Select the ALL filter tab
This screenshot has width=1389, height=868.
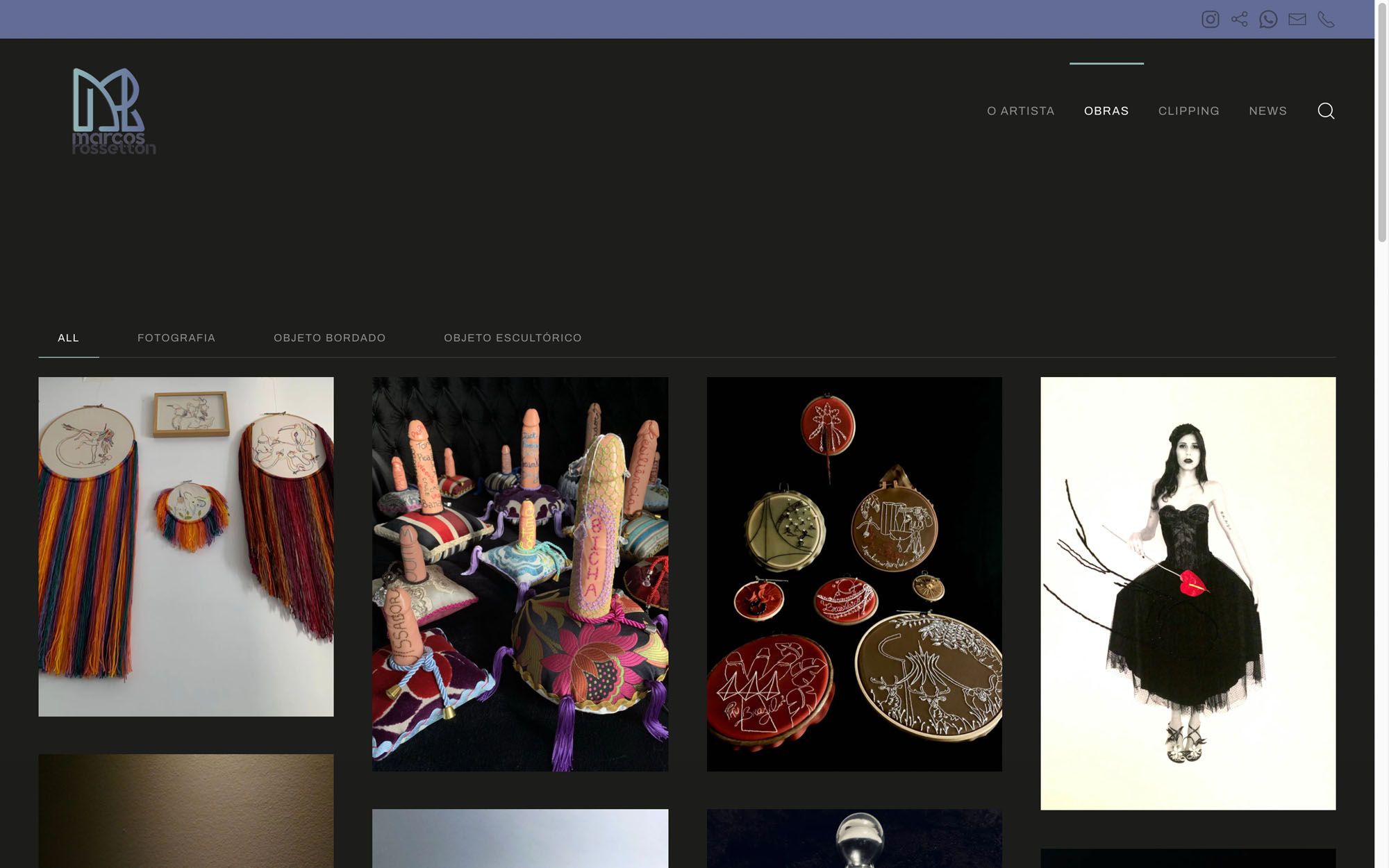tap(68, 338)
